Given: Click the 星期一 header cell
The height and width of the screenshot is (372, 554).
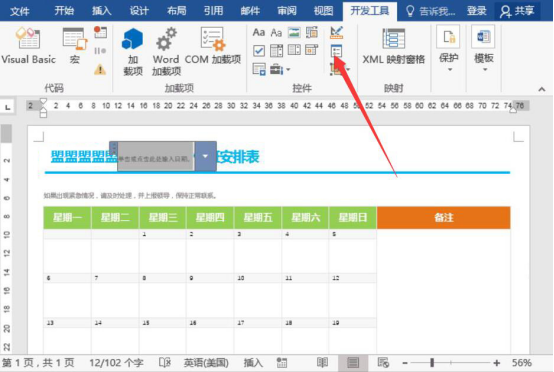Looking at the screenshot, I should [x=67, y=217].
